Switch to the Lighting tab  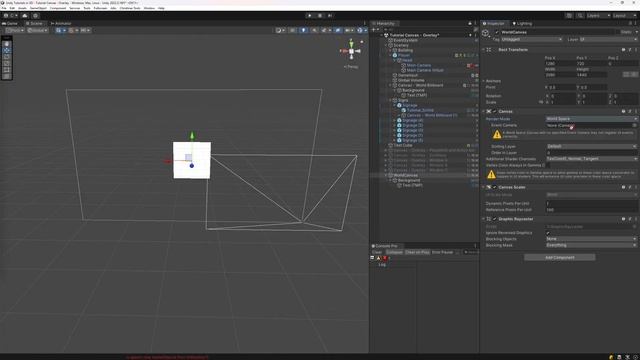point(522,23)
